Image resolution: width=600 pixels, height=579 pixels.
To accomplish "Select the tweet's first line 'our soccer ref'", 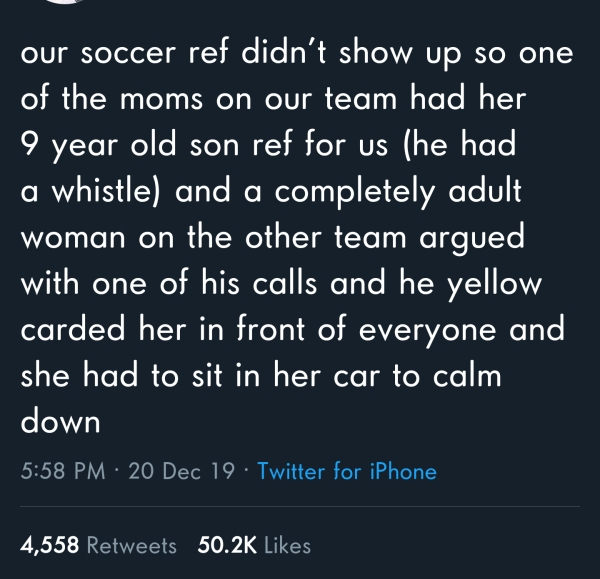I will (124, 52).
